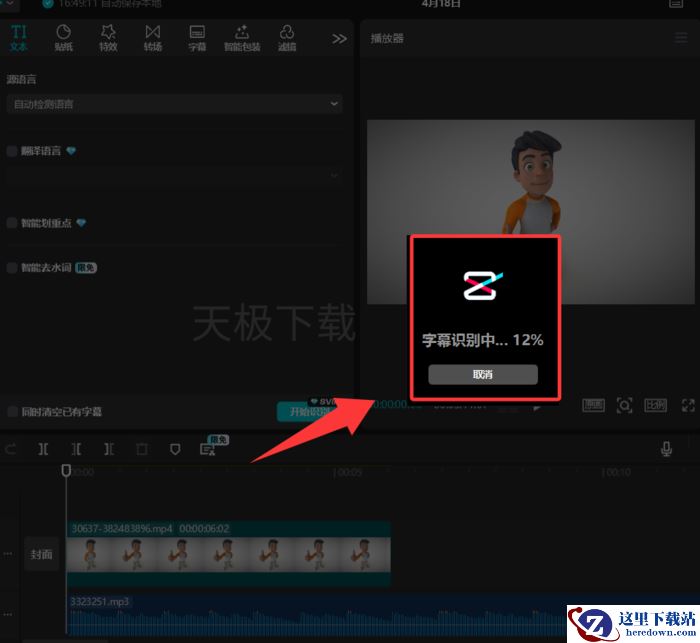
Task: Click the delete-left trim tool
Action: coord(76,449)
